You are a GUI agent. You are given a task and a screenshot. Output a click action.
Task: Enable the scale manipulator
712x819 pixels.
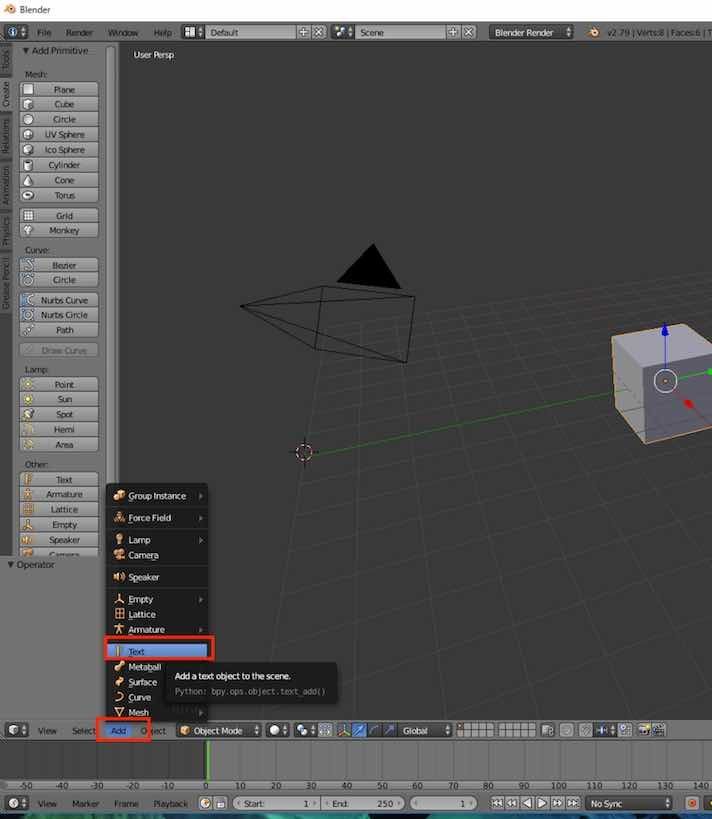389,730
